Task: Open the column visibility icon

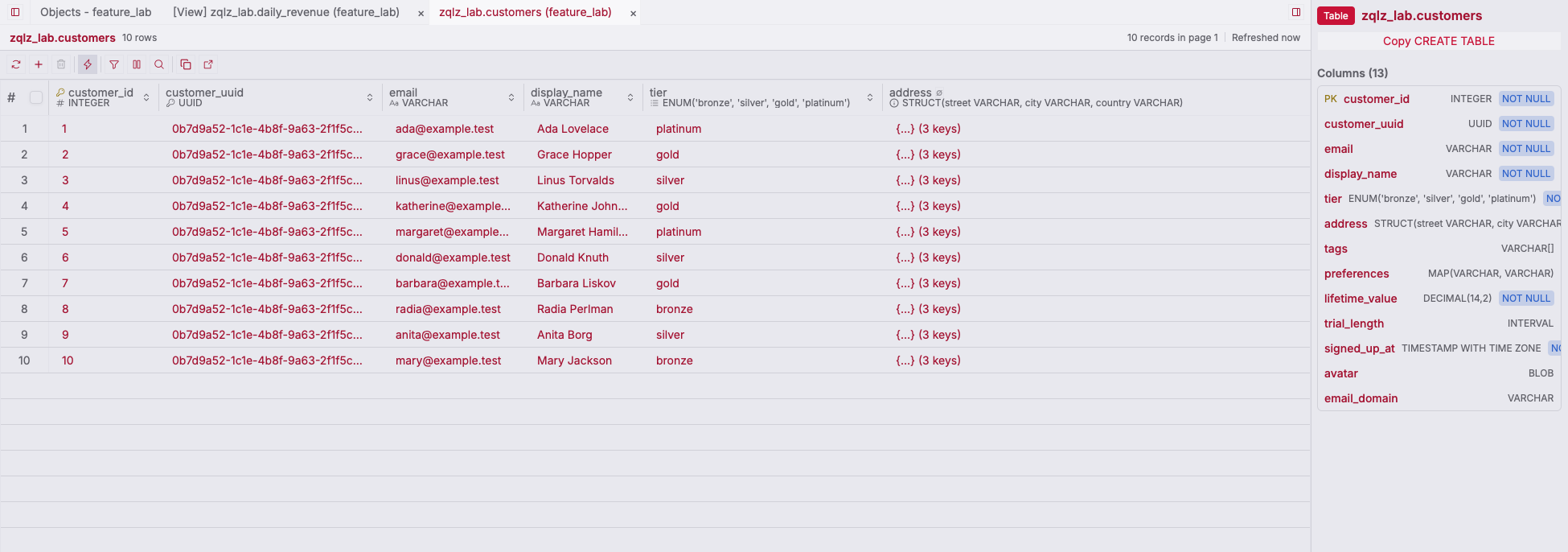Action: [137, 64]
